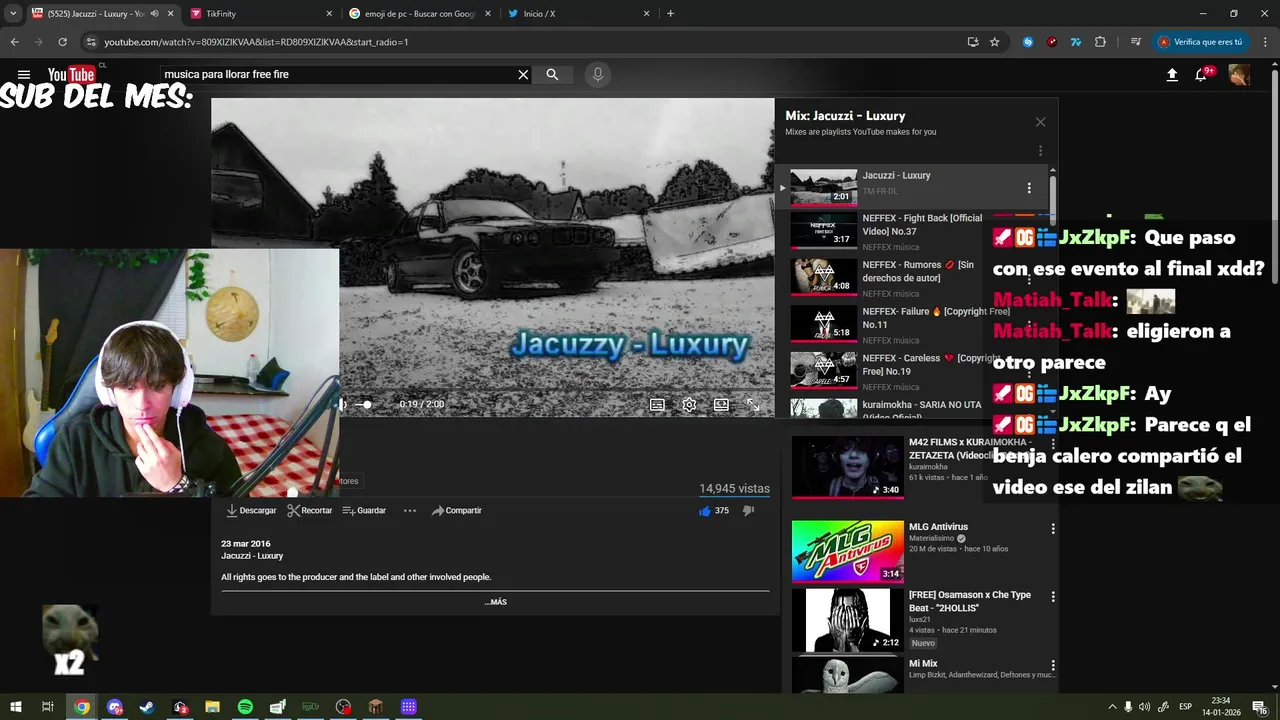1280x720 pixels.
Task: Reload the page
Action: [62, 42]
